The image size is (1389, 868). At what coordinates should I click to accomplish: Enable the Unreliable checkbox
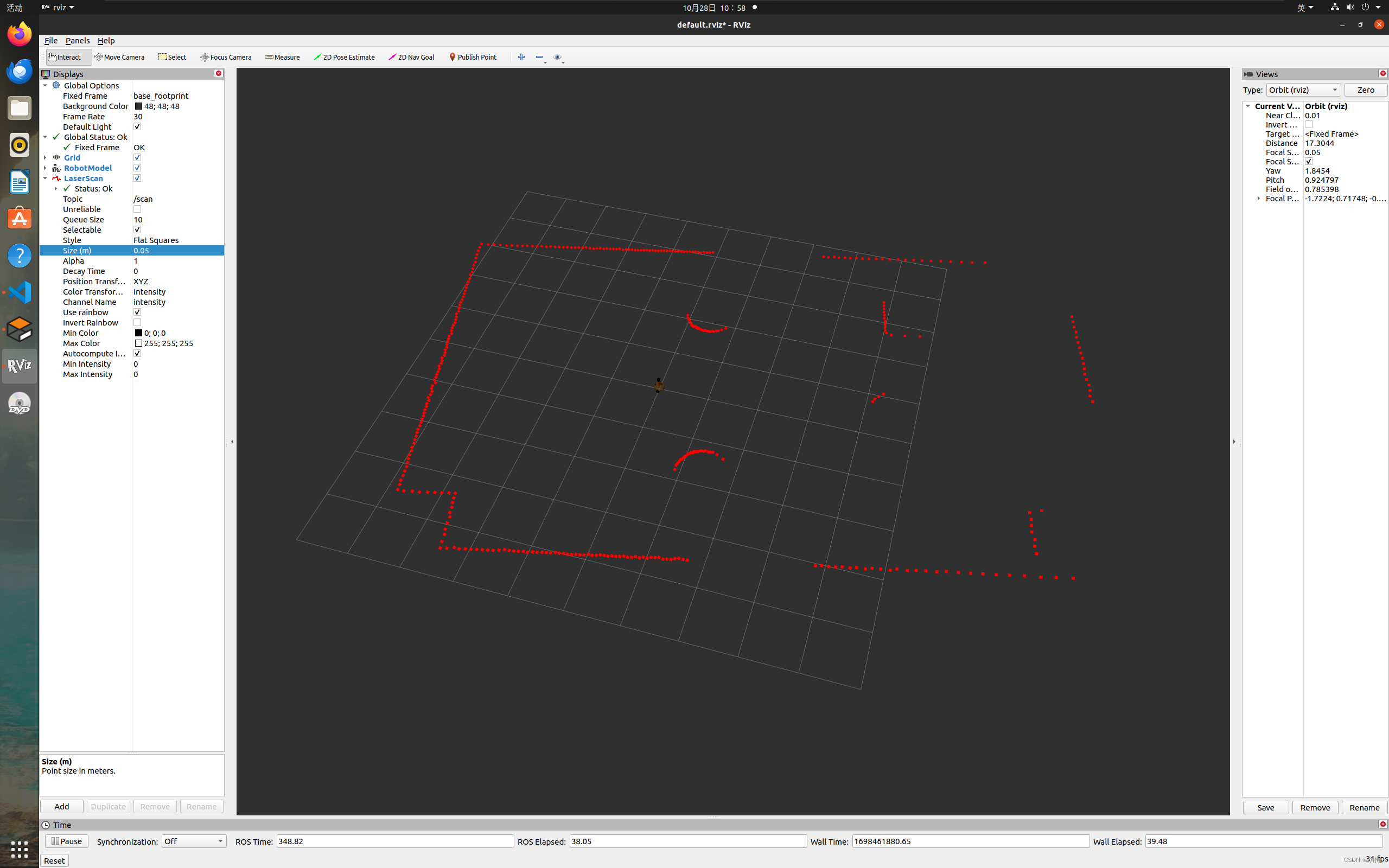tap(137, 209)
